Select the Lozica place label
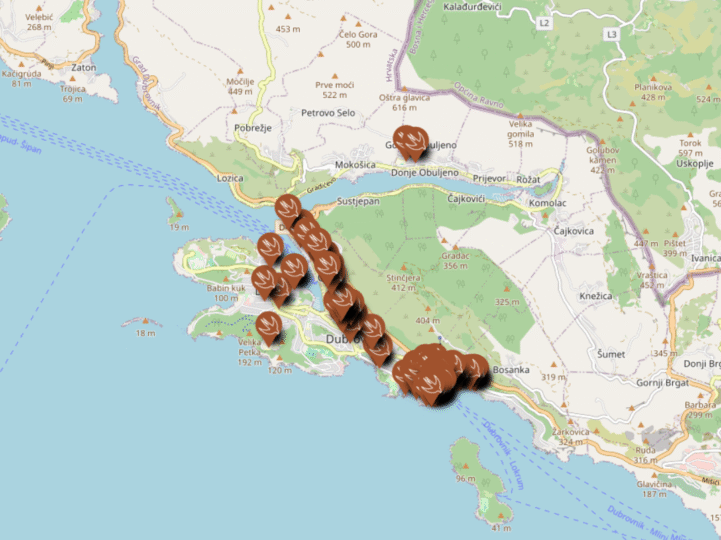Screen dimensions: 721x540 tap(229, 177)
